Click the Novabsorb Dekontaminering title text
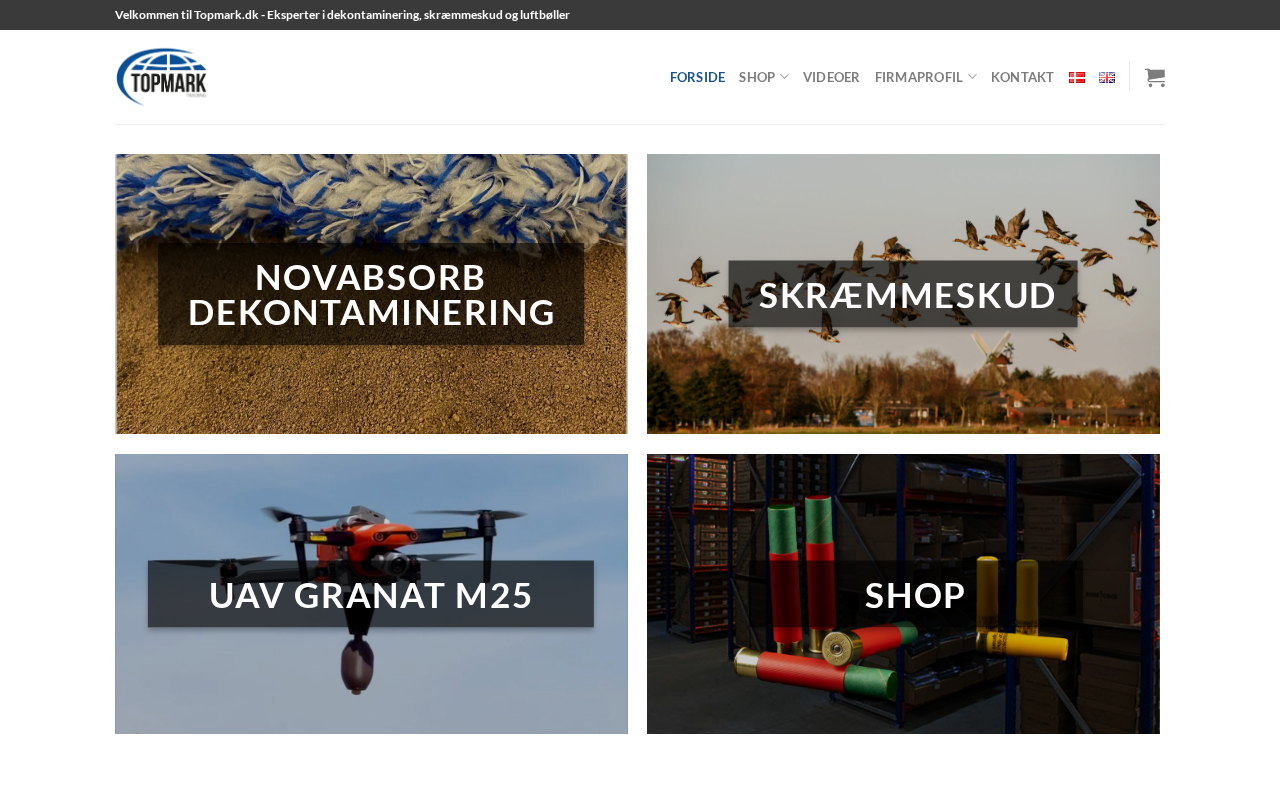The height and width of the screenshot is (800, 1280). click(x=371, y=295)
